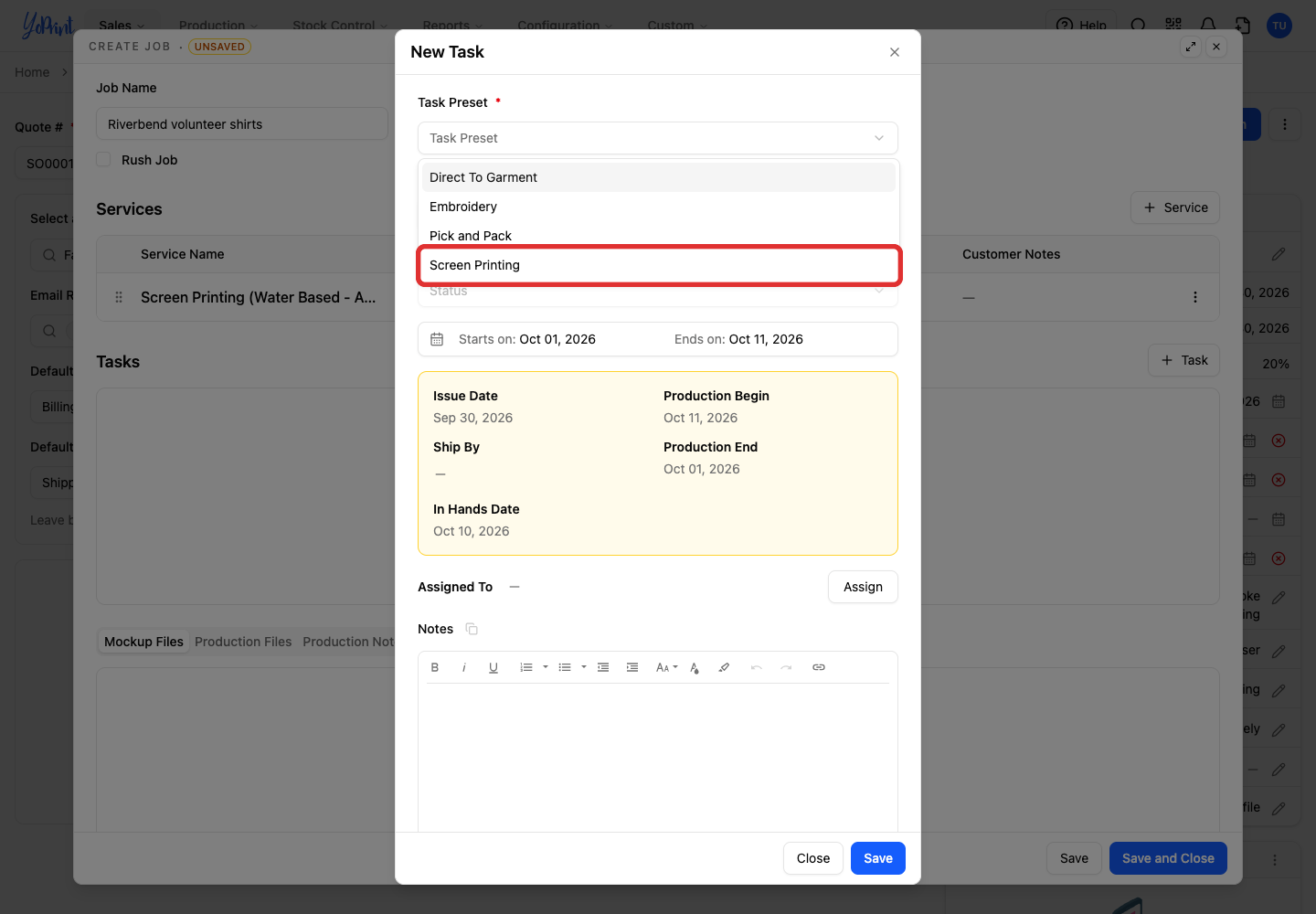
Task: Edit the Job Name input field
Action: [x=242, y=123]
